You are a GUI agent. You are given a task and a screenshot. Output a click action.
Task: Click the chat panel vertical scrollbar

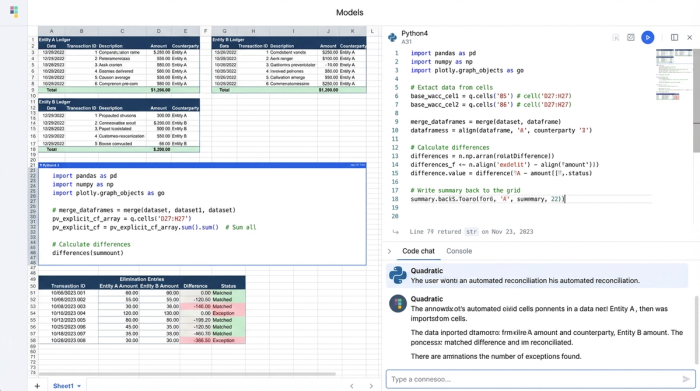pyautogui.click(x=696, y=329)
